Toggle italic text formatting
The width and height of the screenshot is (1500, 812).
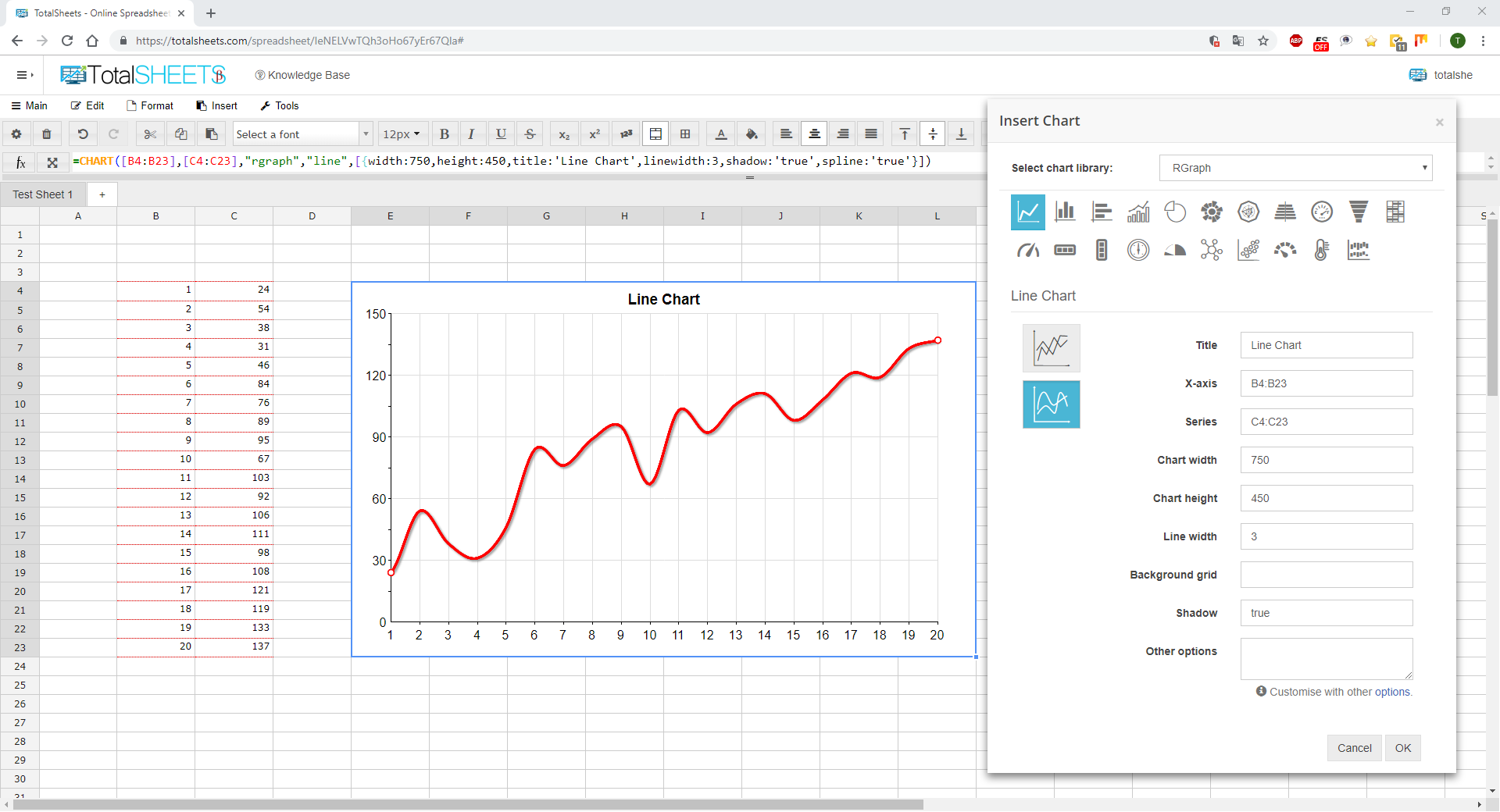pyautogui.click(x=472, y=134)
